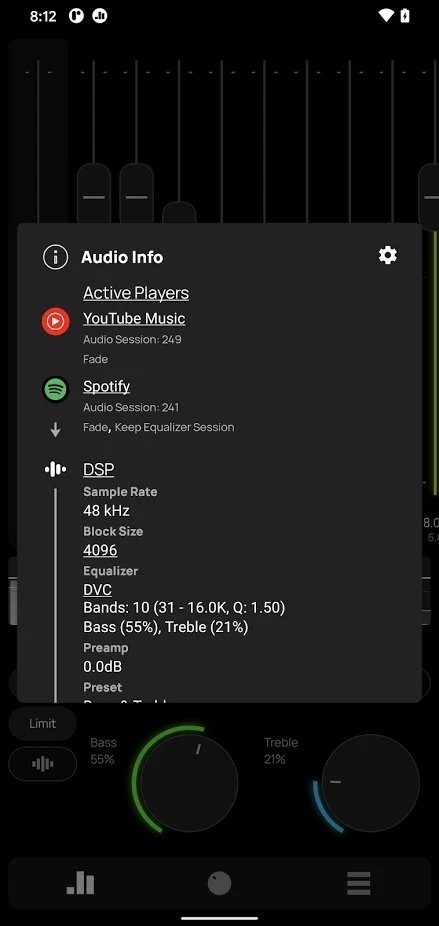Toggle the Limit button

(43, 723)
